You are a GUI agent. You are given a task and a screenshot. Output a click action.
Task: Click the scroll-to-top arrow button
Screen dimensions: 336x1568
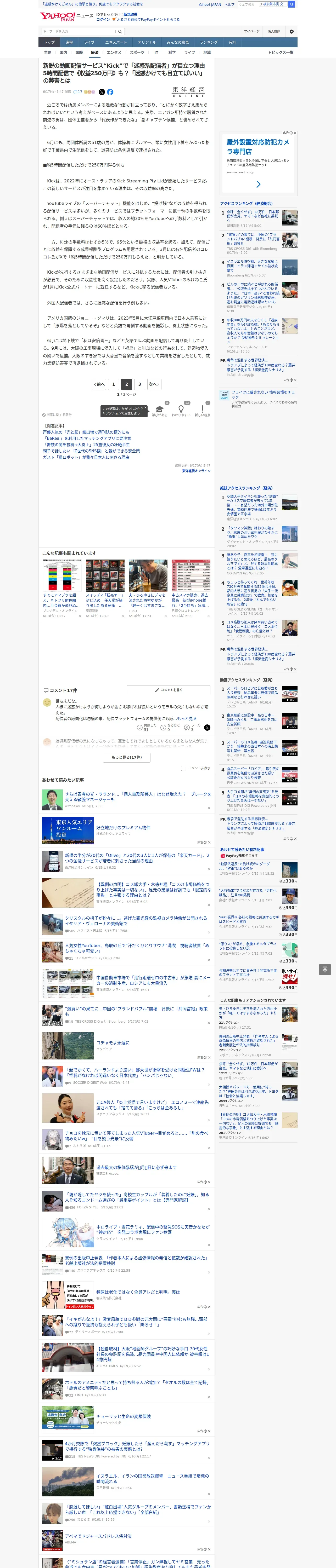point(324,969)
